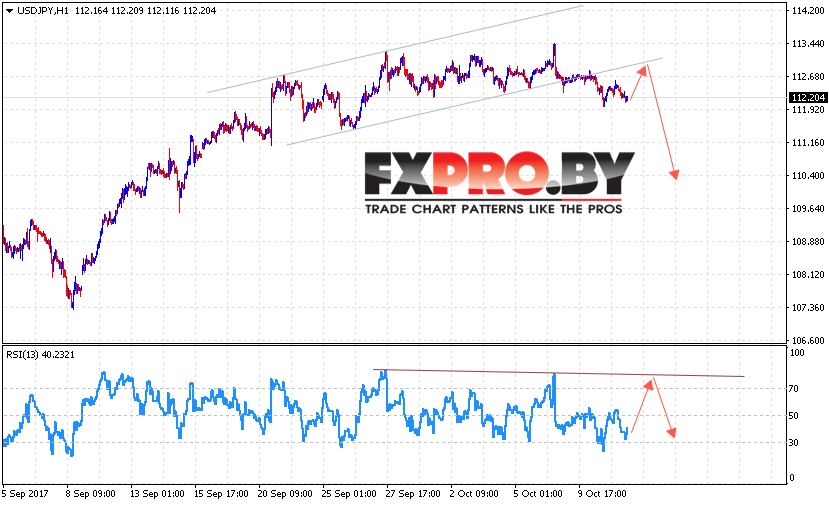Click the RSI scale level 0

point(791,478)
